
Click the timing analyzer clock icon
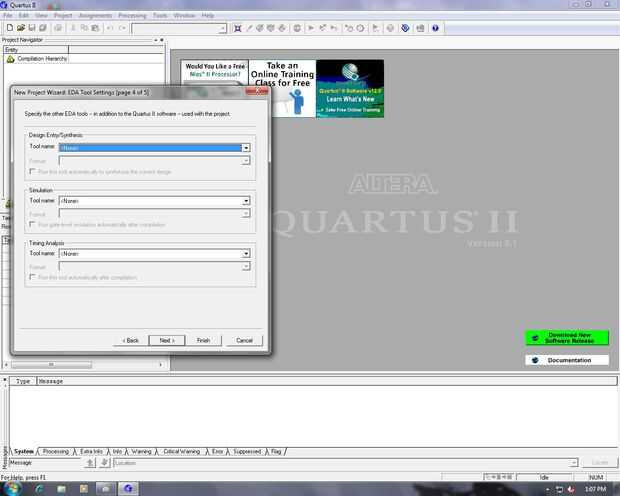[x=361, y=28]
